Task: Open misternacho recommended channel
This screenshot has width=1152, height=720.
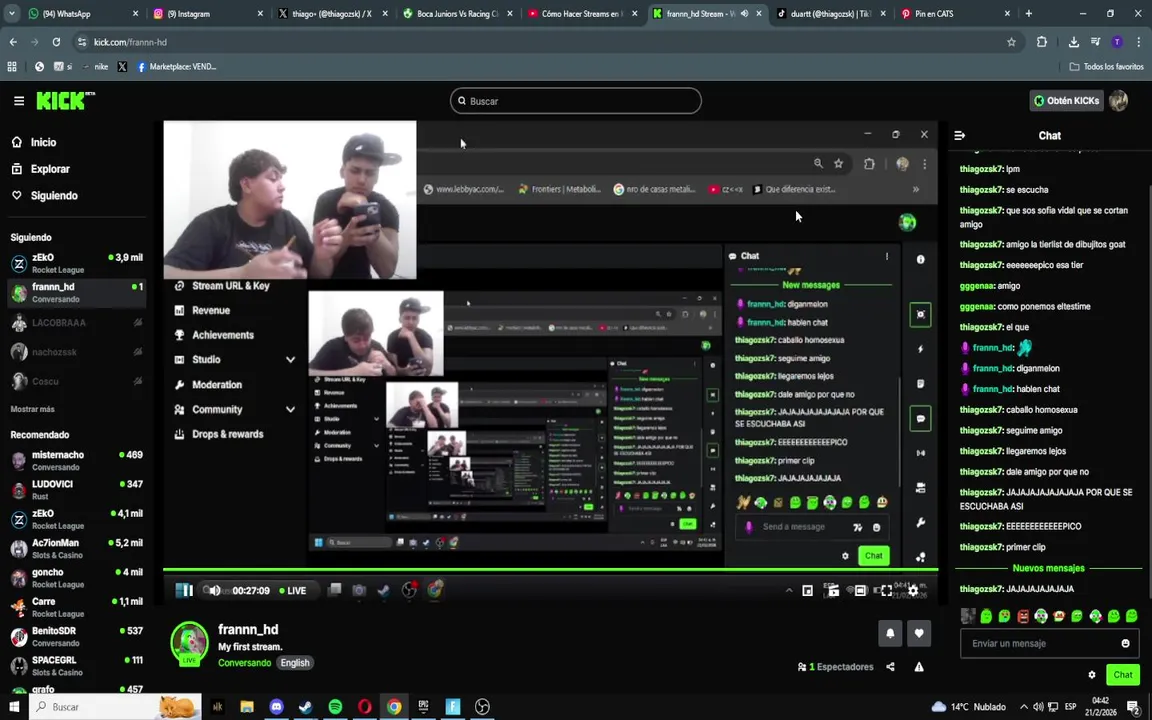Action: pyautogui.click(x=76, y=461)
